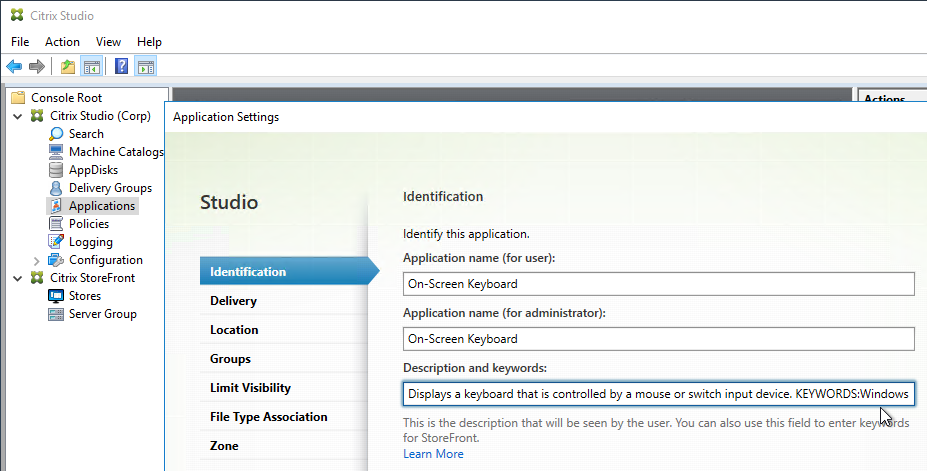Image resolution: width=927 pixels, height=471 pixels.
Task: Select the Configuration tree item label
Action: click(x=106, y=260)
